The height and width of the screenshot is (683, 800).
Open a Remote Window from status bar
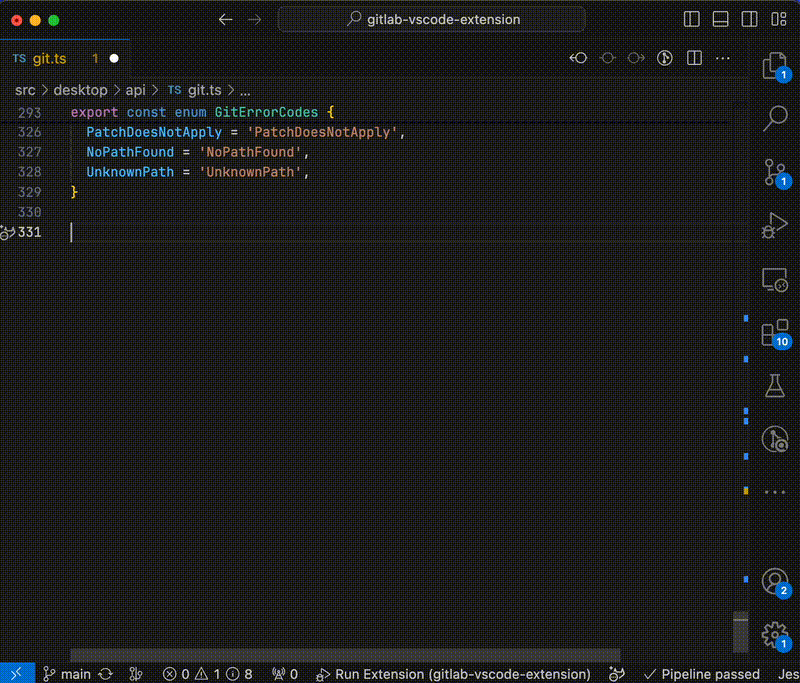click(x=17, y=673)
